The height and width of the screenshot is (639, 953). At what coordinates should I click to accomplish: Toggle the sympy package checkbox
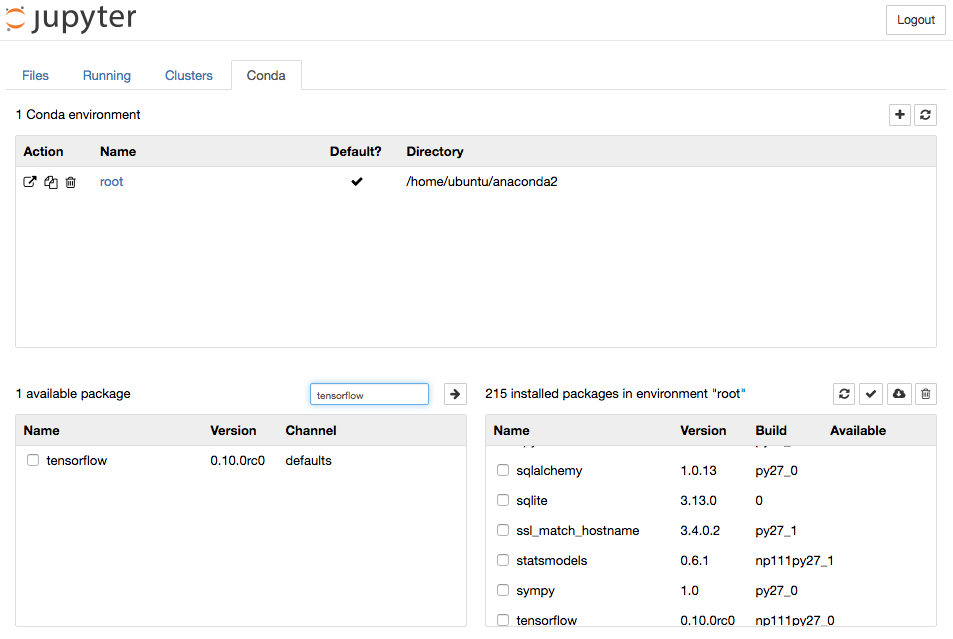pos(503,591)
